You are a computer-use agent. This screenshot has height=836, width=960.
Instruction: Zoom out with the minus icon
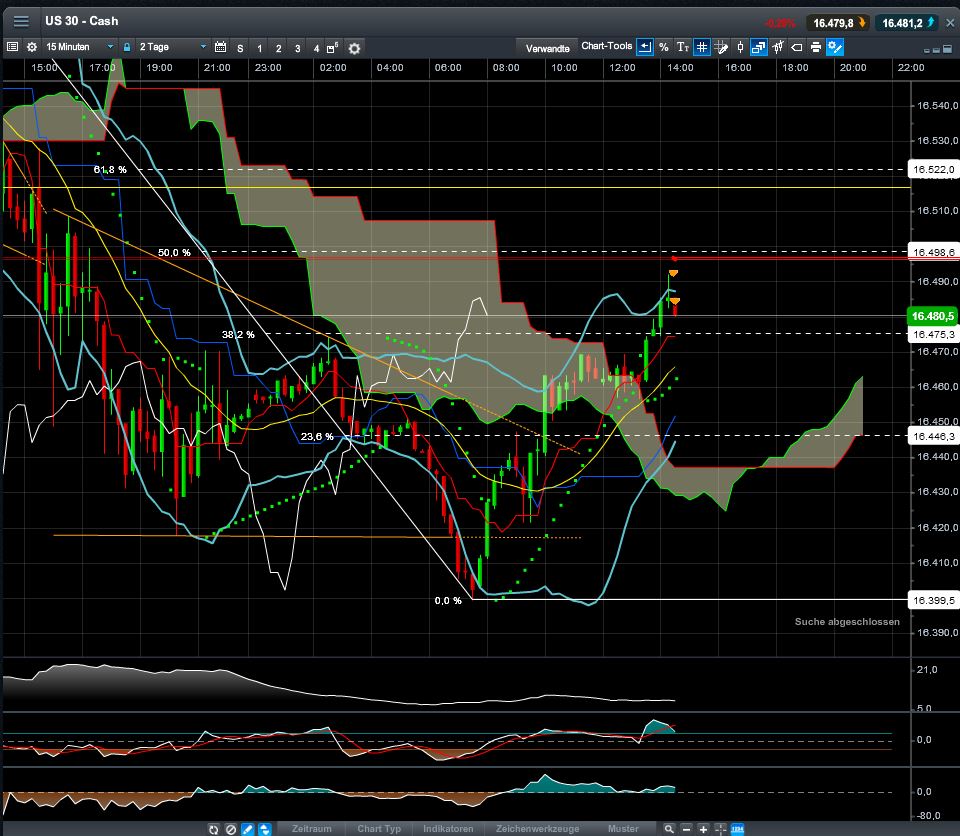click(x=686, y=829)
